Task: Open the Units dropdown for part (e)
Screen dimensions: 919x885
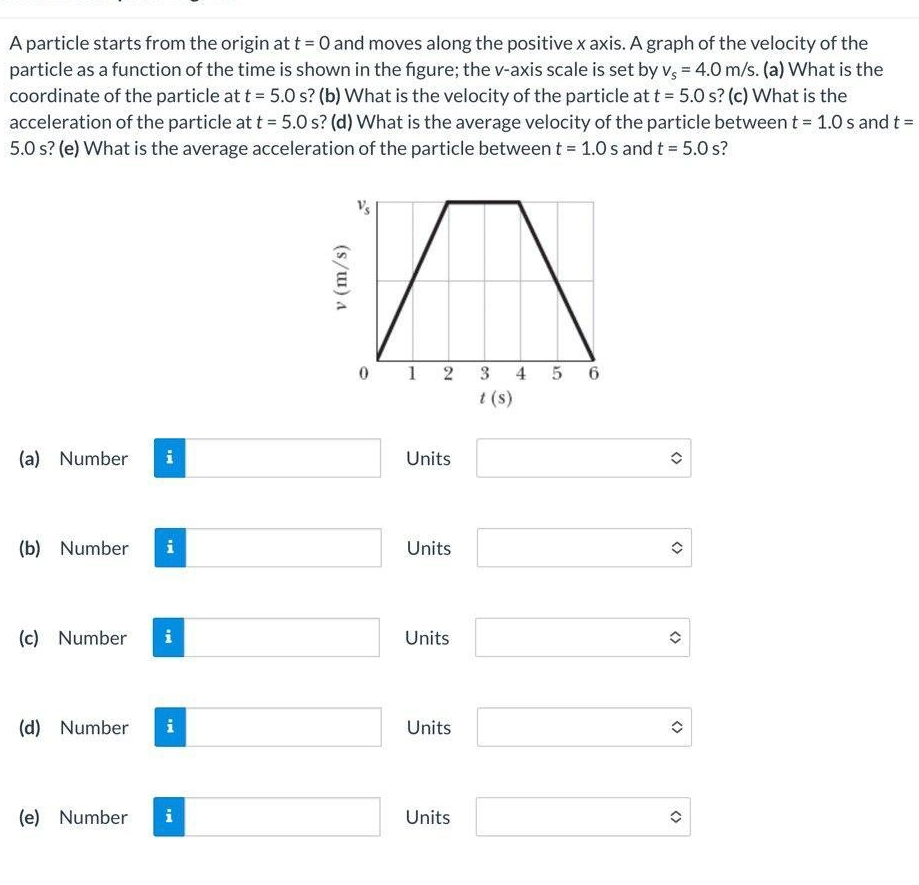Action: 583,817
